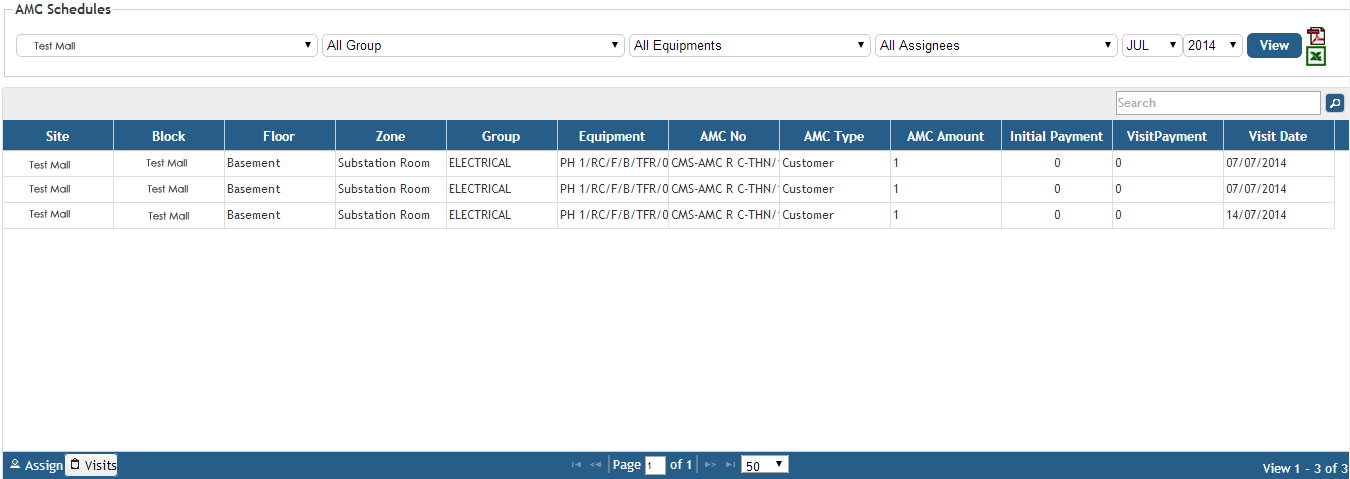
Task: Expand the All Group dropdown
Action: click(x=473, y=45)
